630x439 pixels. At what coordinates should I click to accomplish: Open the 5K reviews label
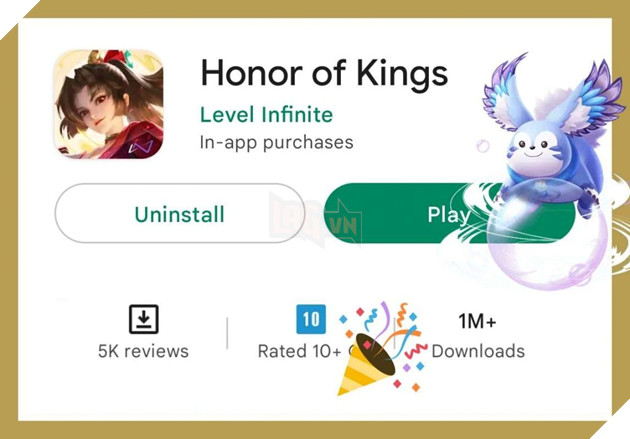pos(143,351)
